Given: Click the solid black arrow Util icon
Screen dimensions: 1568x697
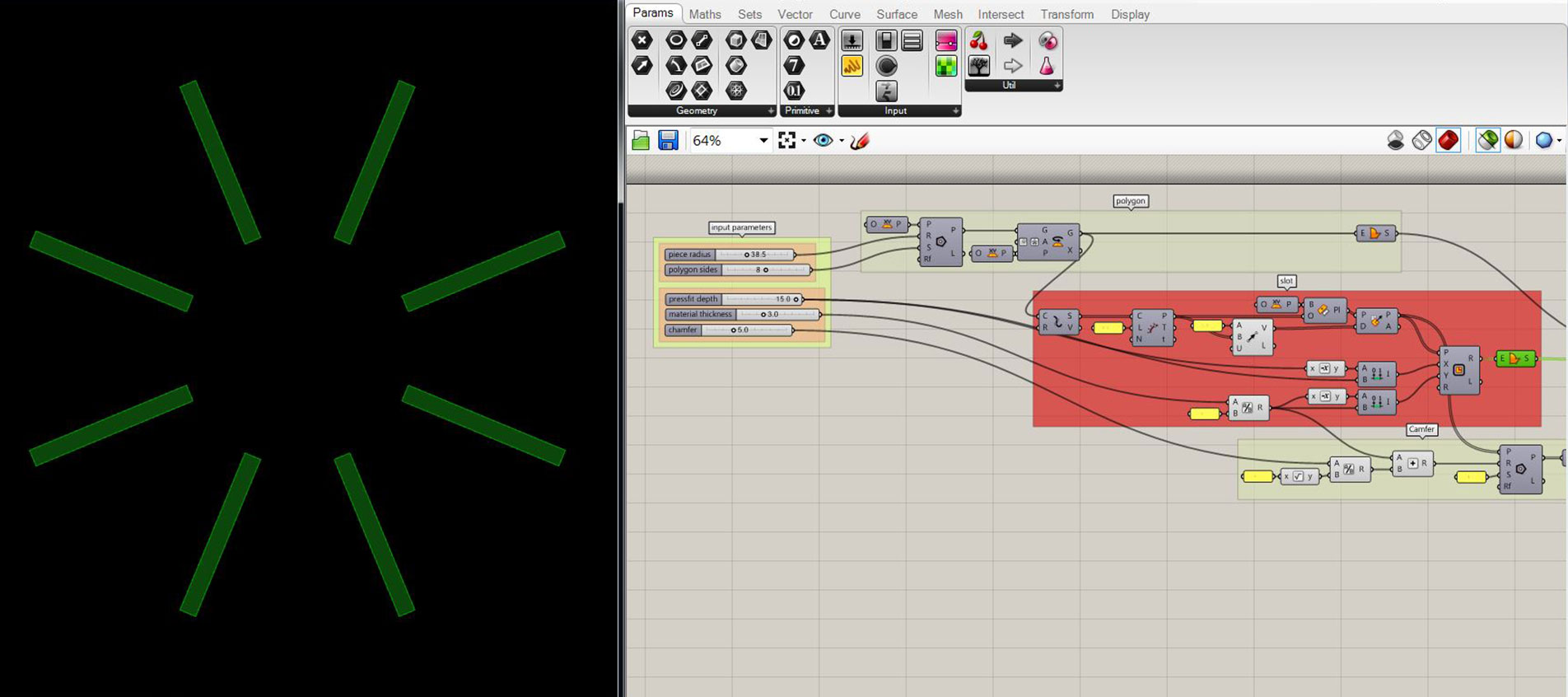Looking at the screenshot, I should point(1013,40).
